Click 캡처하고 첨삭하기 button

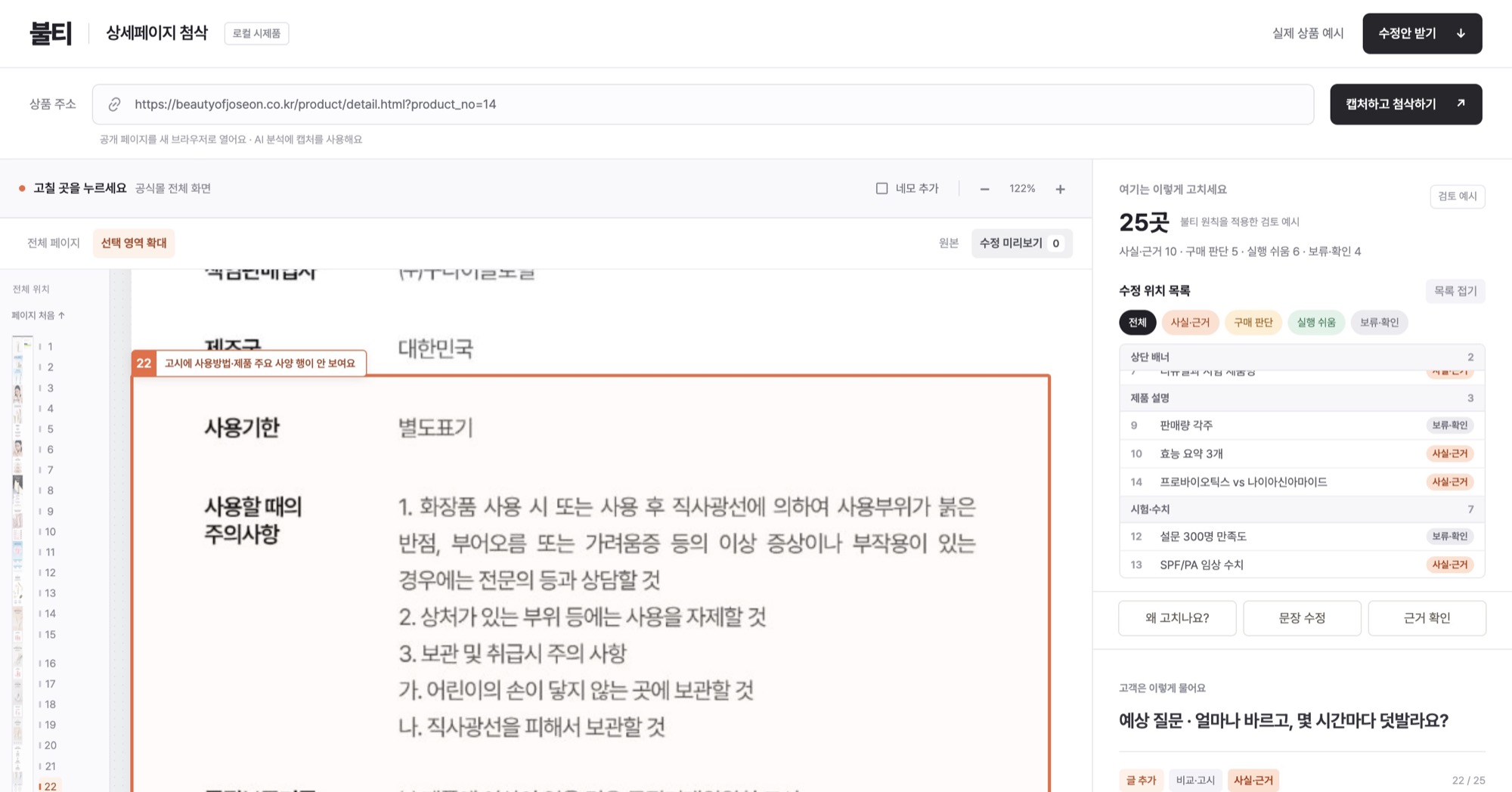[x=1406, y=104]
